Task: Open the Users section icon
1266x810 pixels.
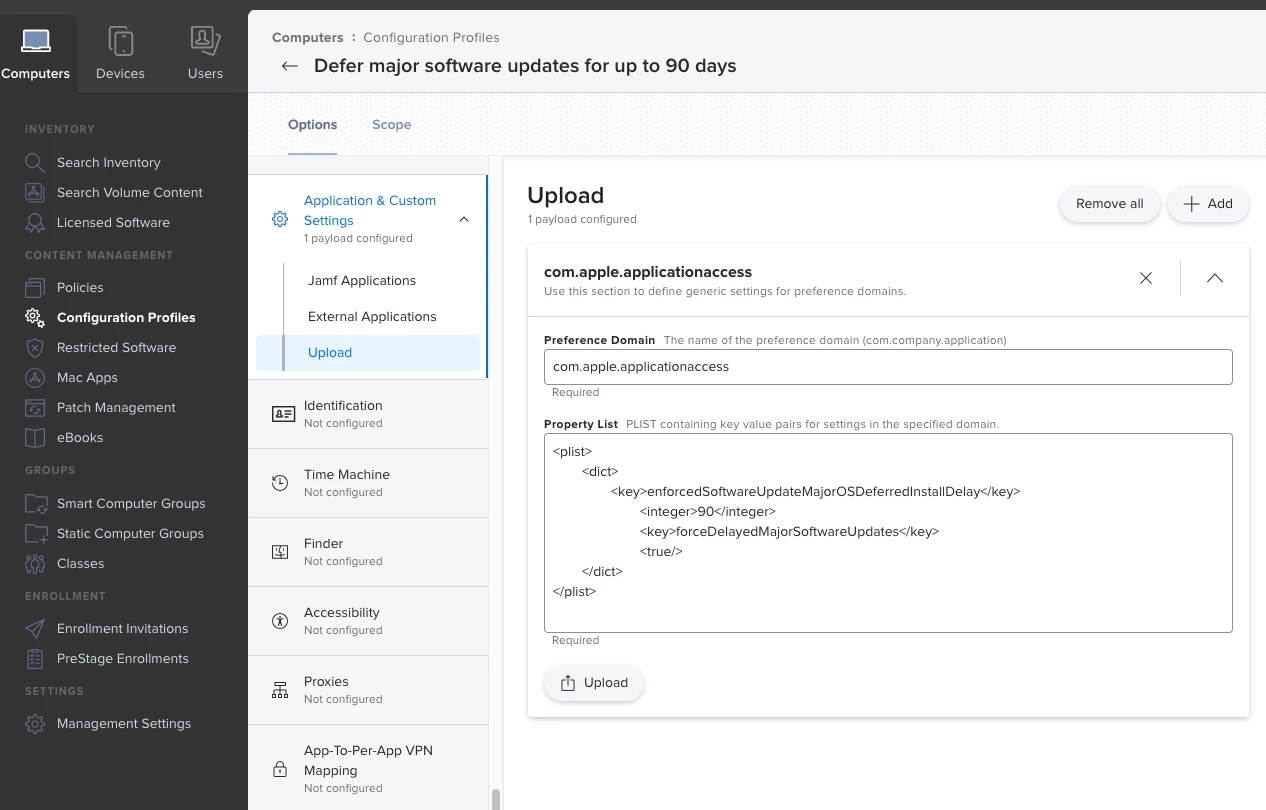Action: click(x=205, y=41)
